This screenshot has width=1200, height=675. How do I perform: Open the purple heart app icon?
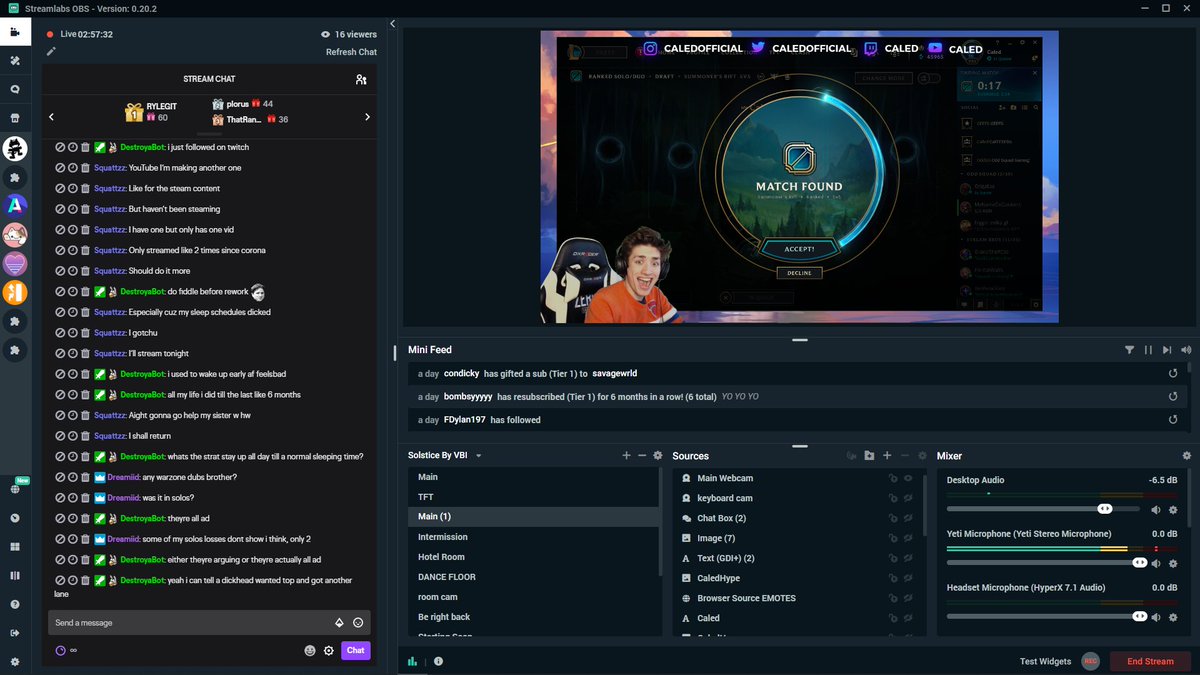point(14,264)
